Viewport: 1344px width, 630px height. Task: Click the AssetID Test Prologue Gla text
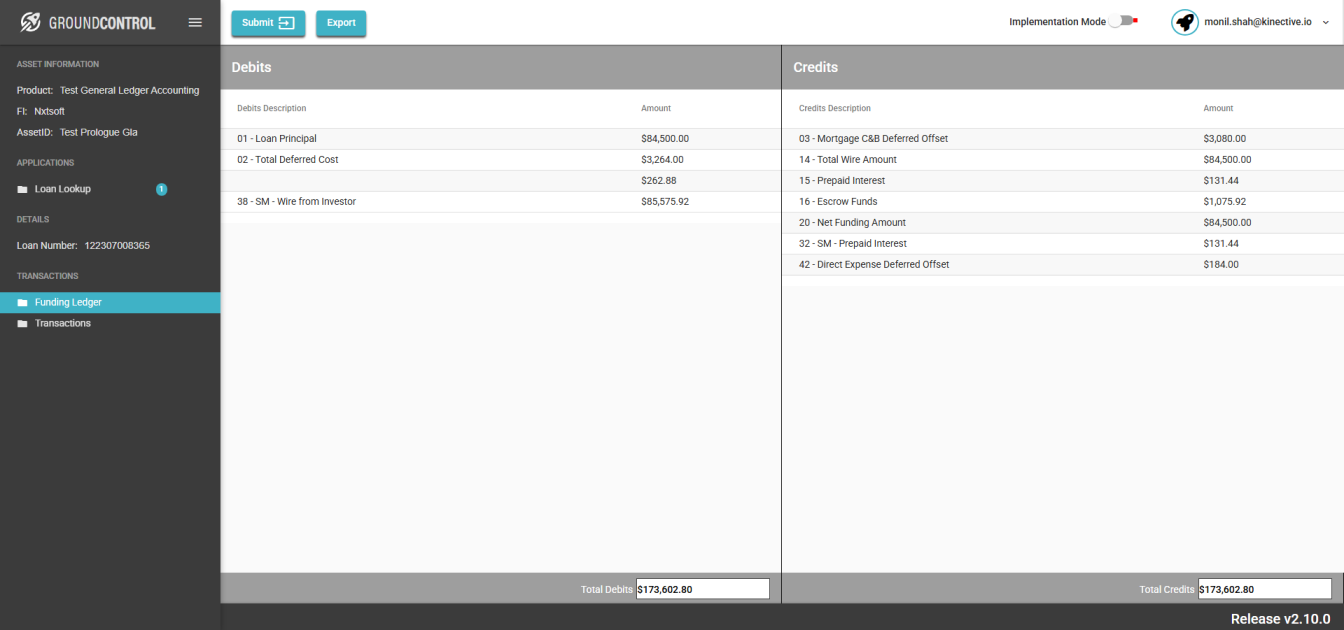pos(77,132)
